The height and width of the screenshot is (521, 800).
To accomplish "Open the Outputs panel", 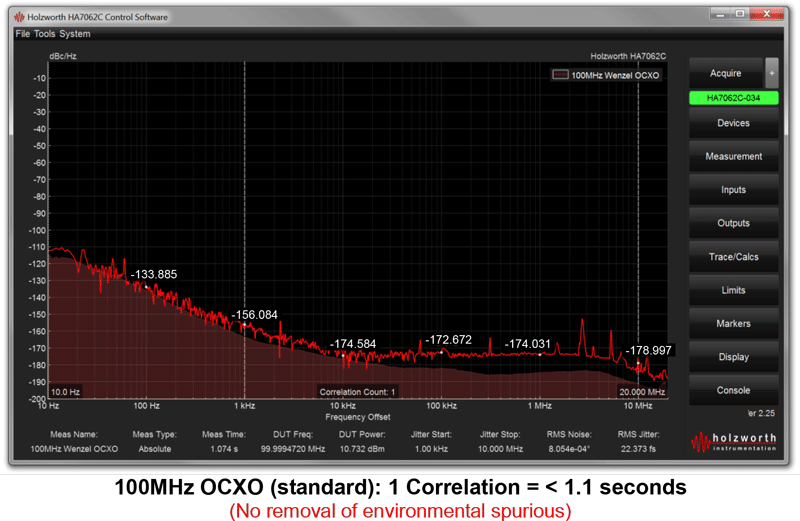I will click(733, 223).
